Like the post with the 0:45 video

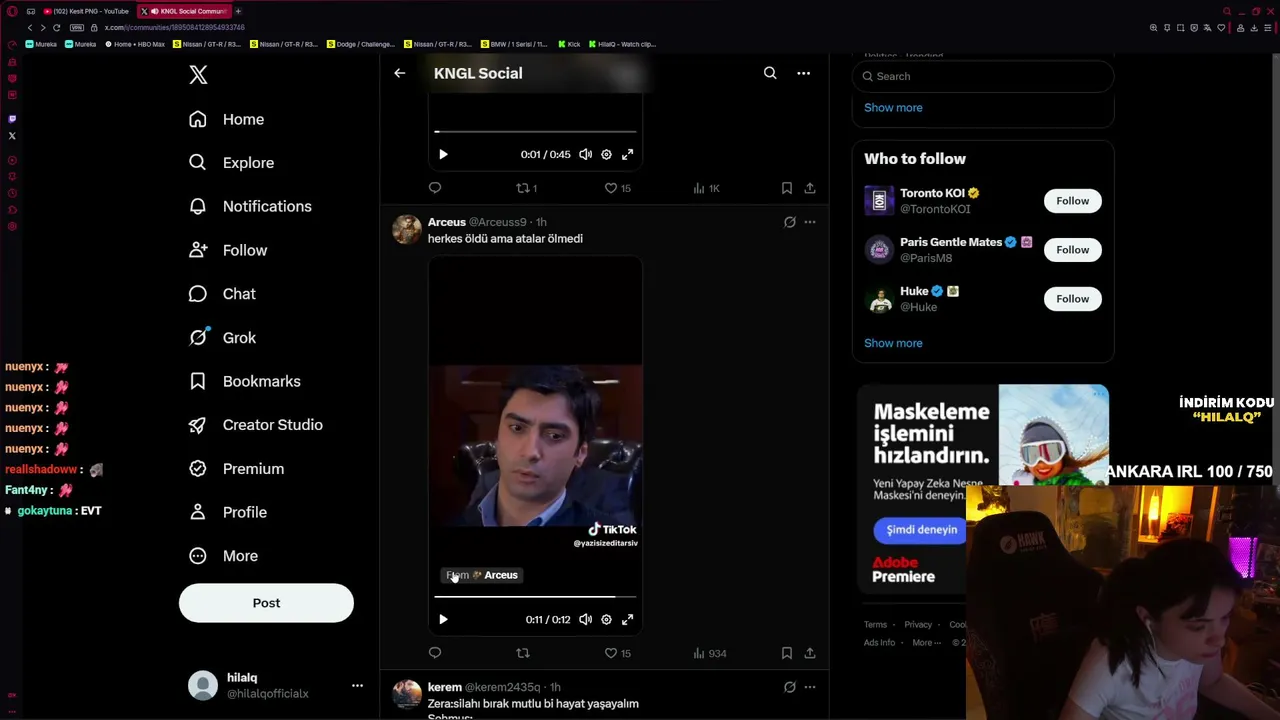[x=618, y=188]
